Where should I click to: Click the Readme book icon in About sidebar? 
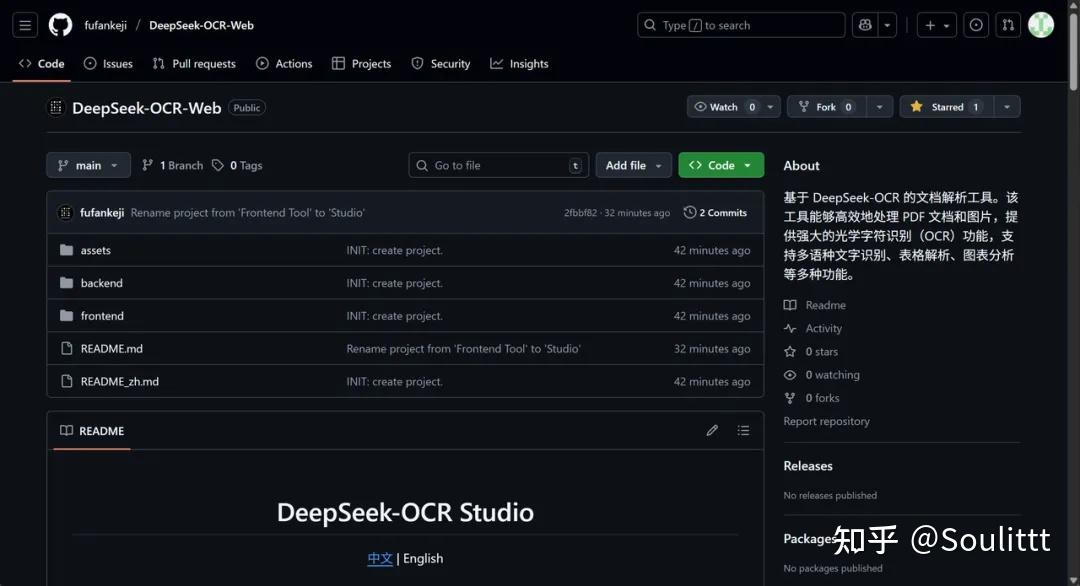[791, 305]
